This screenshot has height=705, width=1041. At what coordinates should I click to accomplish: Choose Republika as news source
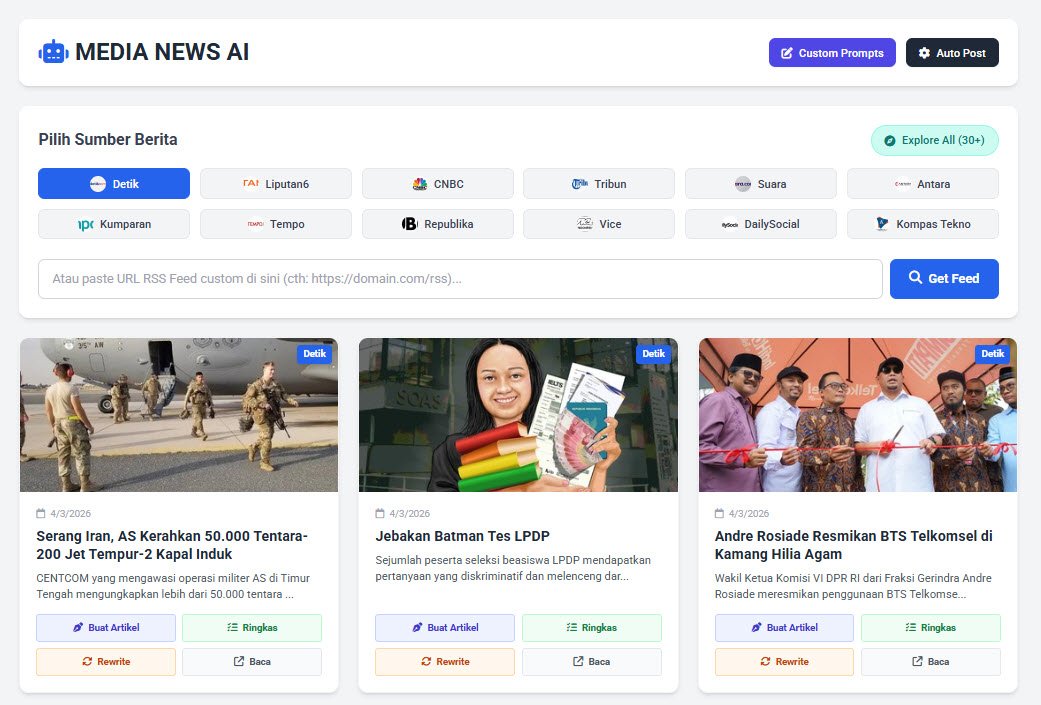click(438, 224)
